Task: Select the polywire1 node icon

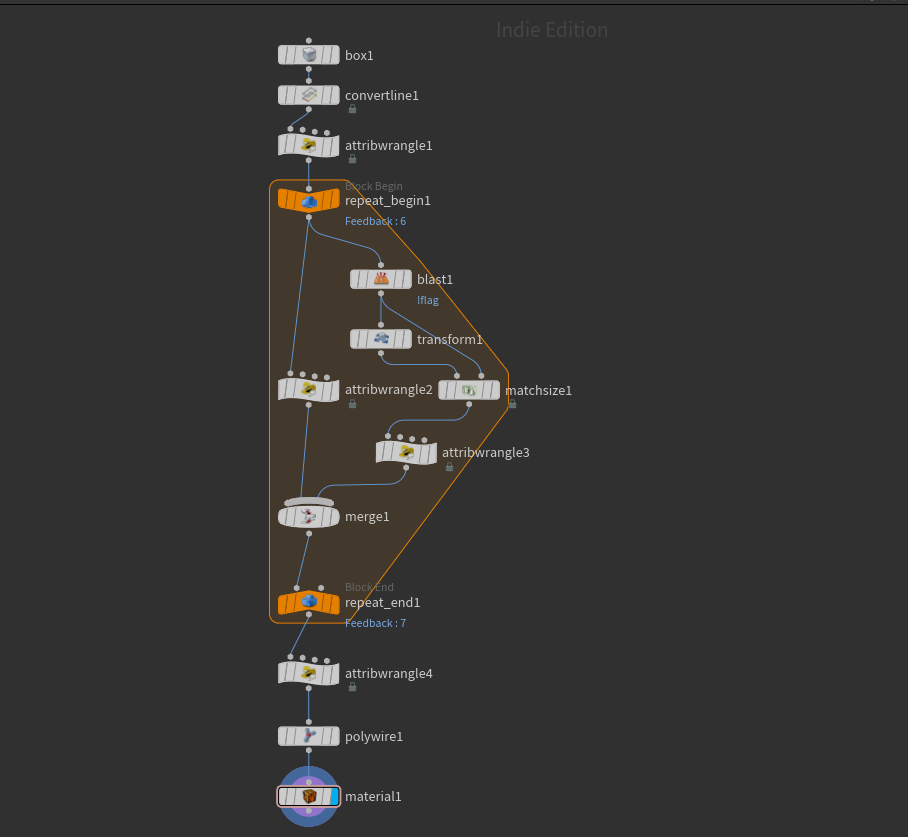Action: [x=309, y=736]
